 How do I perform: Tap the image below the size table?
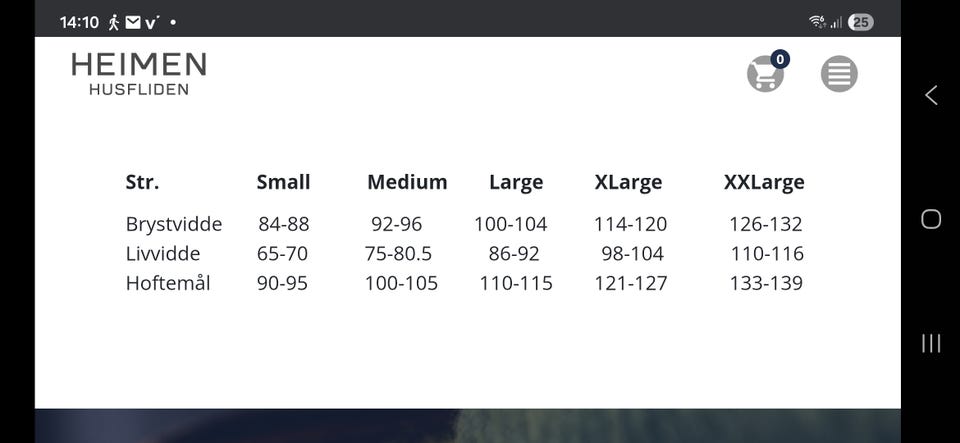click(467, 426)
